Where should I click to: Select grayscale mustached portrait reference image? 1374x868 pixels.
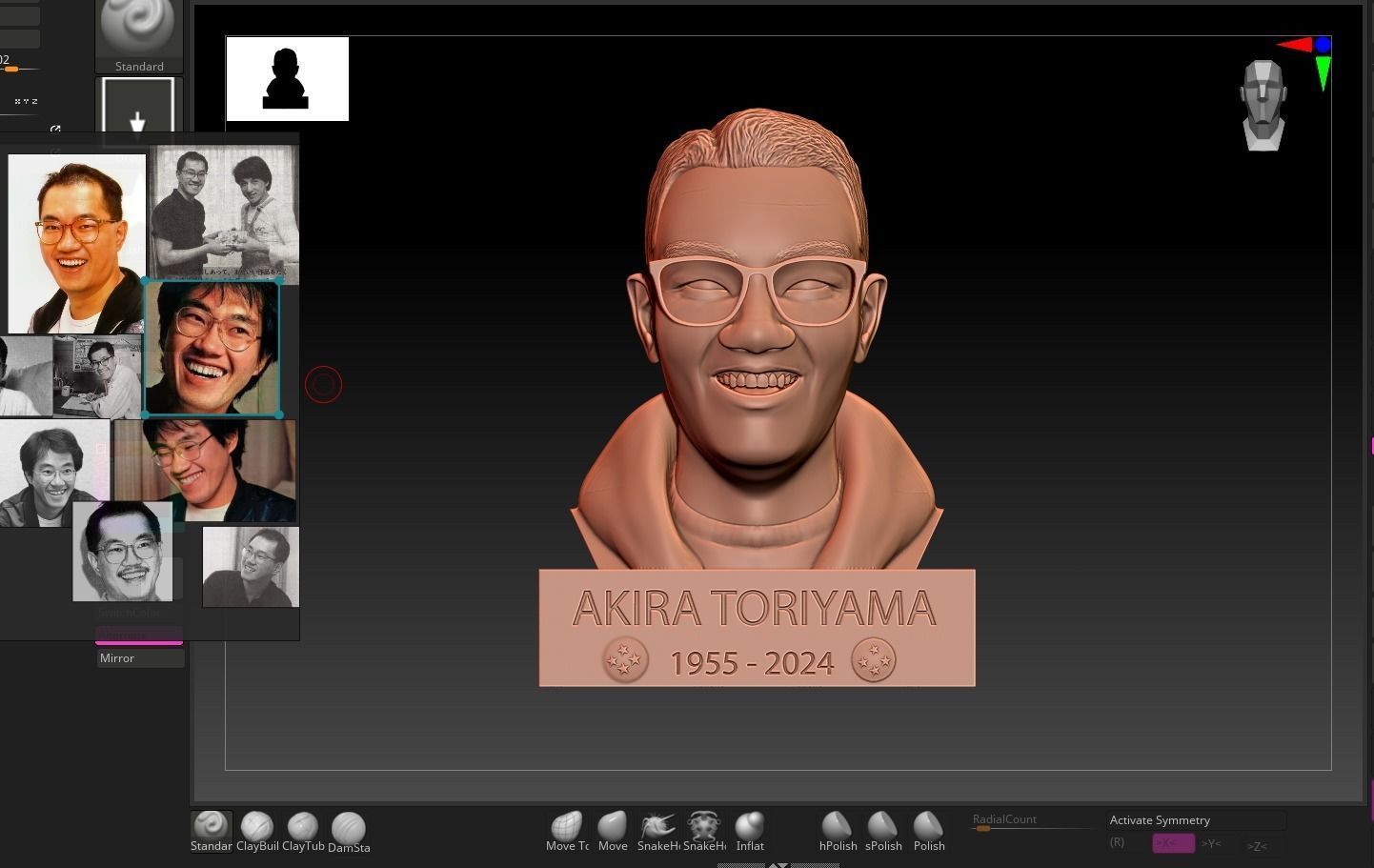pos(123,552)
